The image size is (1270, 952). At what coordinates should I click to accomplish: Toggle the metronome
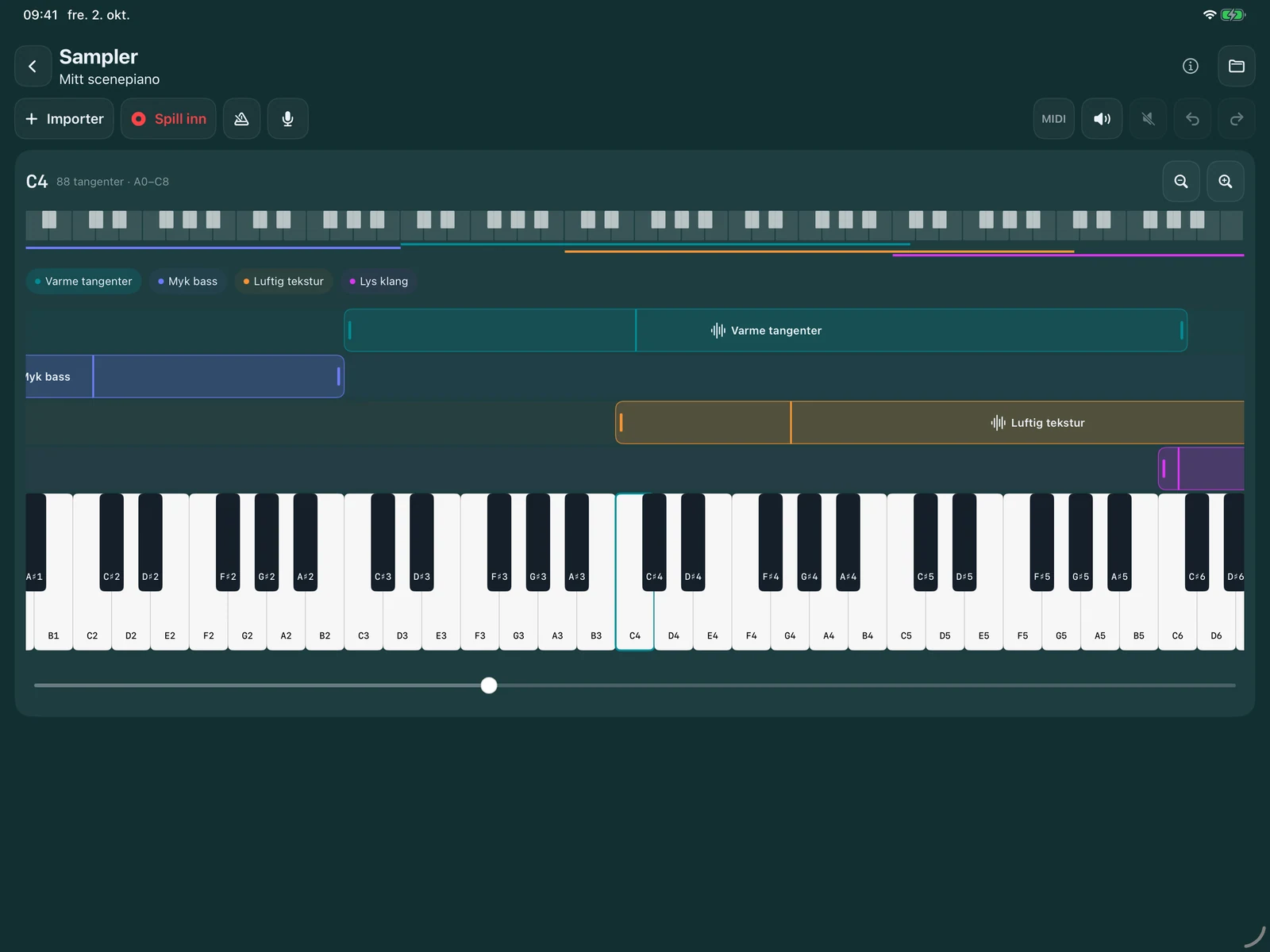tap(241, 119)
